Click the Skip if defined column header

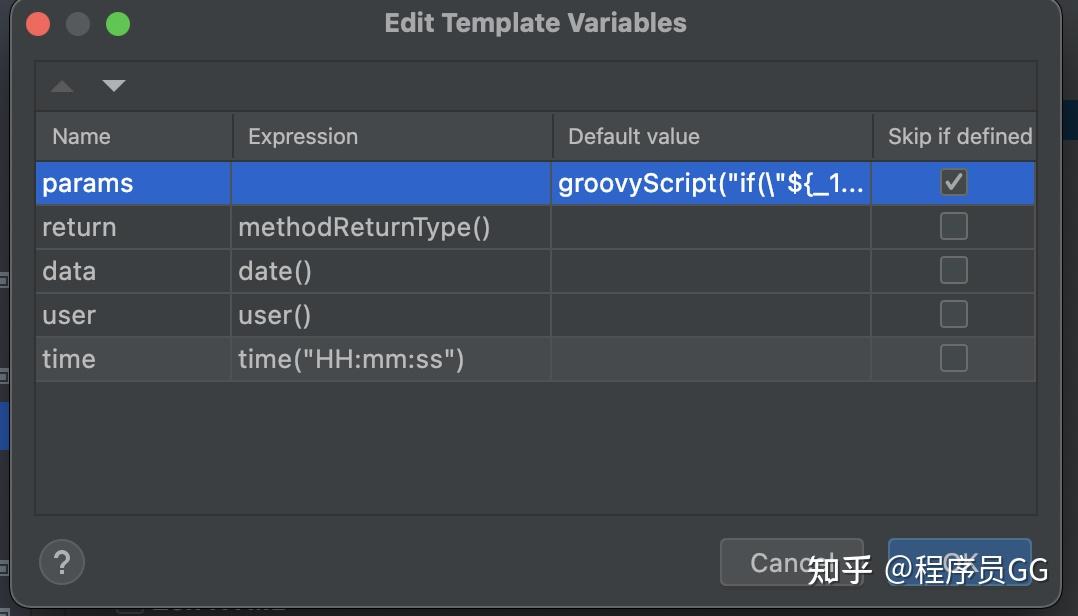(956, 136)
